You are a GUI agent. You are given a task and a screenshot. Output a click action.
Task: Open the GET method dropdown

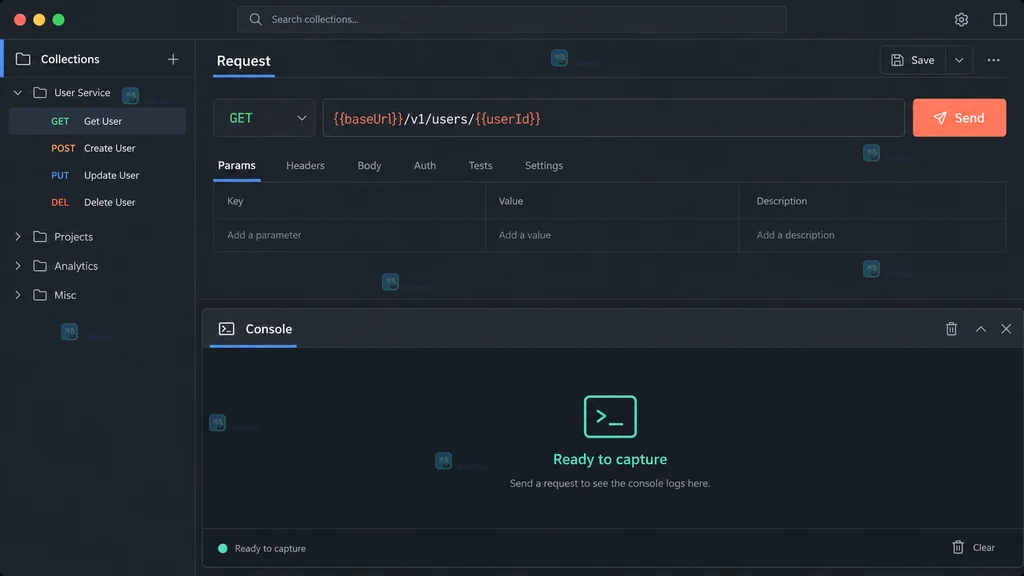click(264, 118)
